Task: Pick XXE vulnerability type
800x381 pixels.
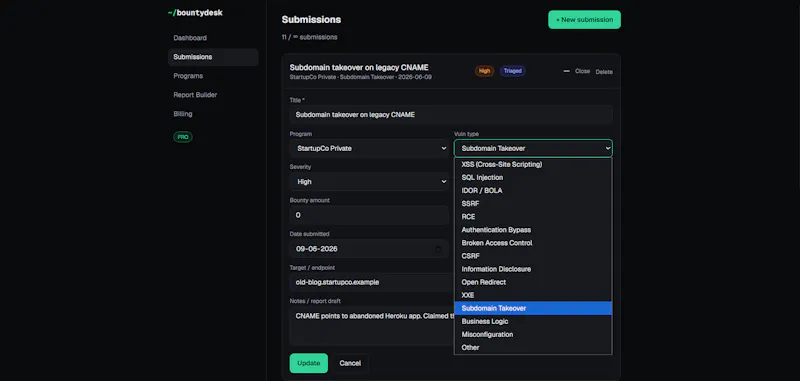Action: click(x=533, y=295)
